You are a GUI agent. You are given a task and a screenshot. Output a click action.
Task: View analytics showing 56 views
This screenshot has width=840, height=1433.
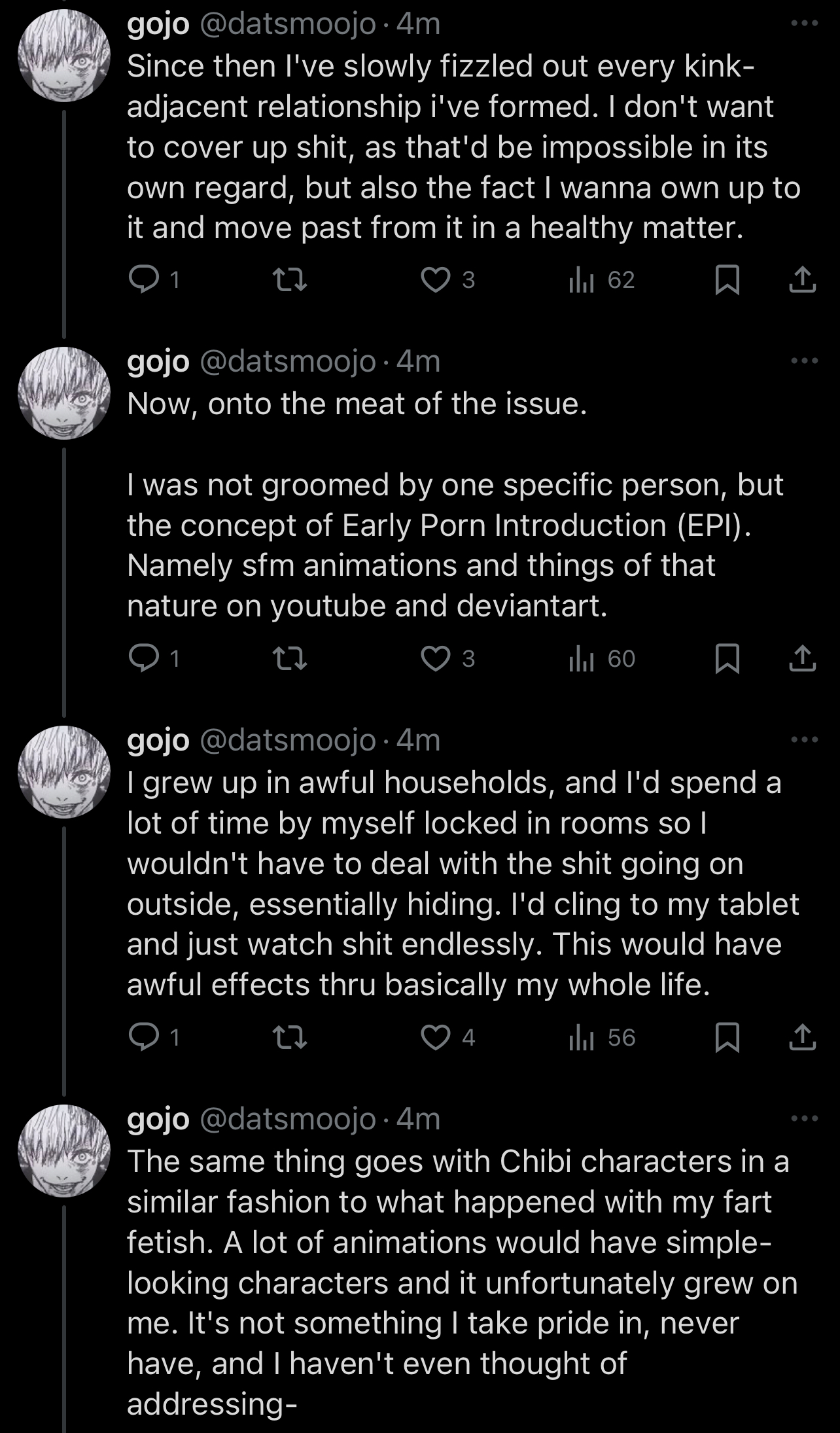coord(602,1038)
